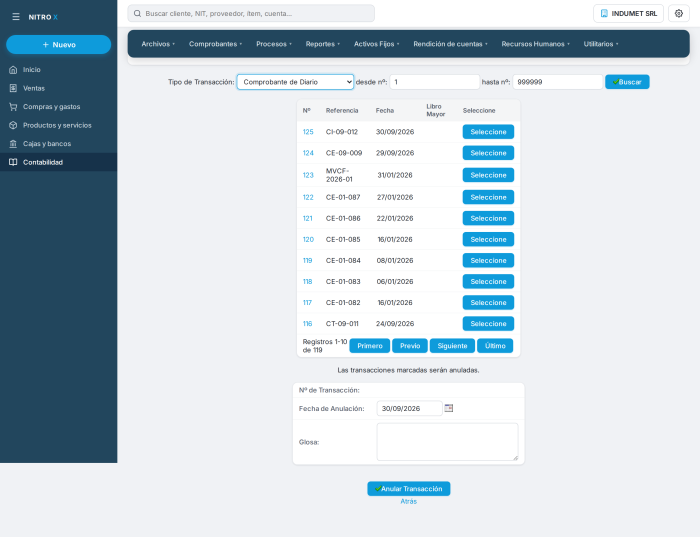Click the INDUMET SRL company icon
The image size is (700, 537).
604,13
